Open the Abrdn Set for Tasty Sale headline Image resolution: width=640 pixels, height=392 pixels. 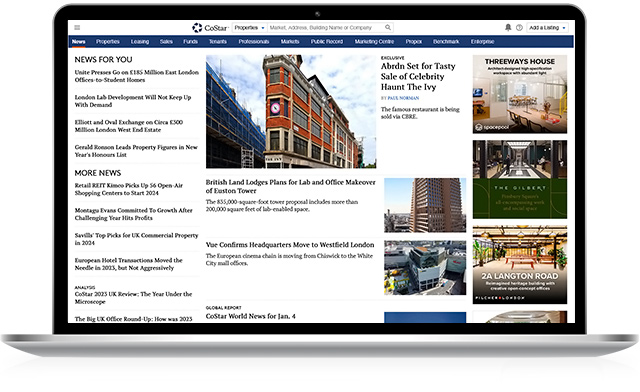click(x=418, y=76)
